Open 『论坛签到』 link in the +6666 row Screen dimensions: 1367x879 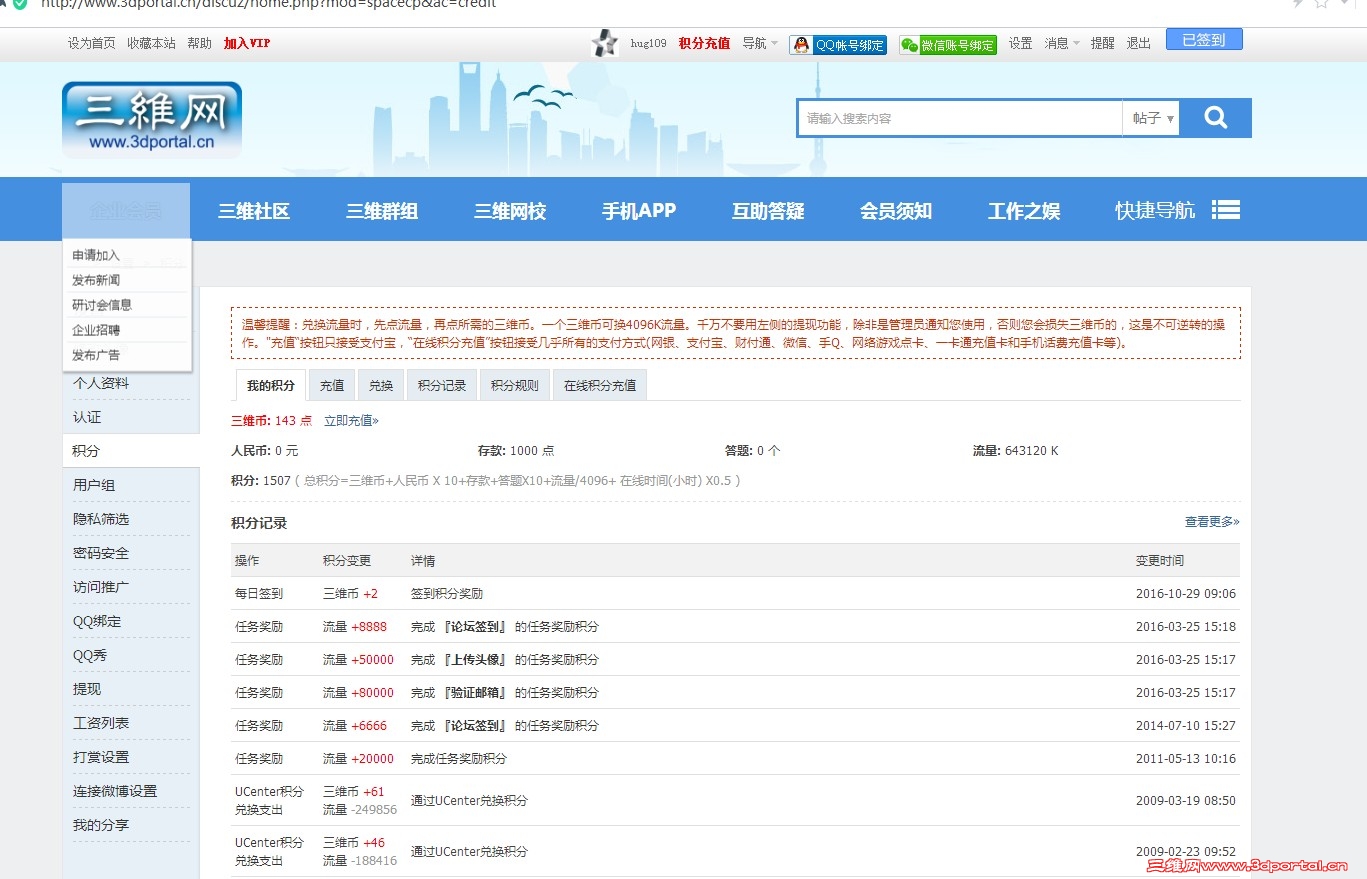473,726
